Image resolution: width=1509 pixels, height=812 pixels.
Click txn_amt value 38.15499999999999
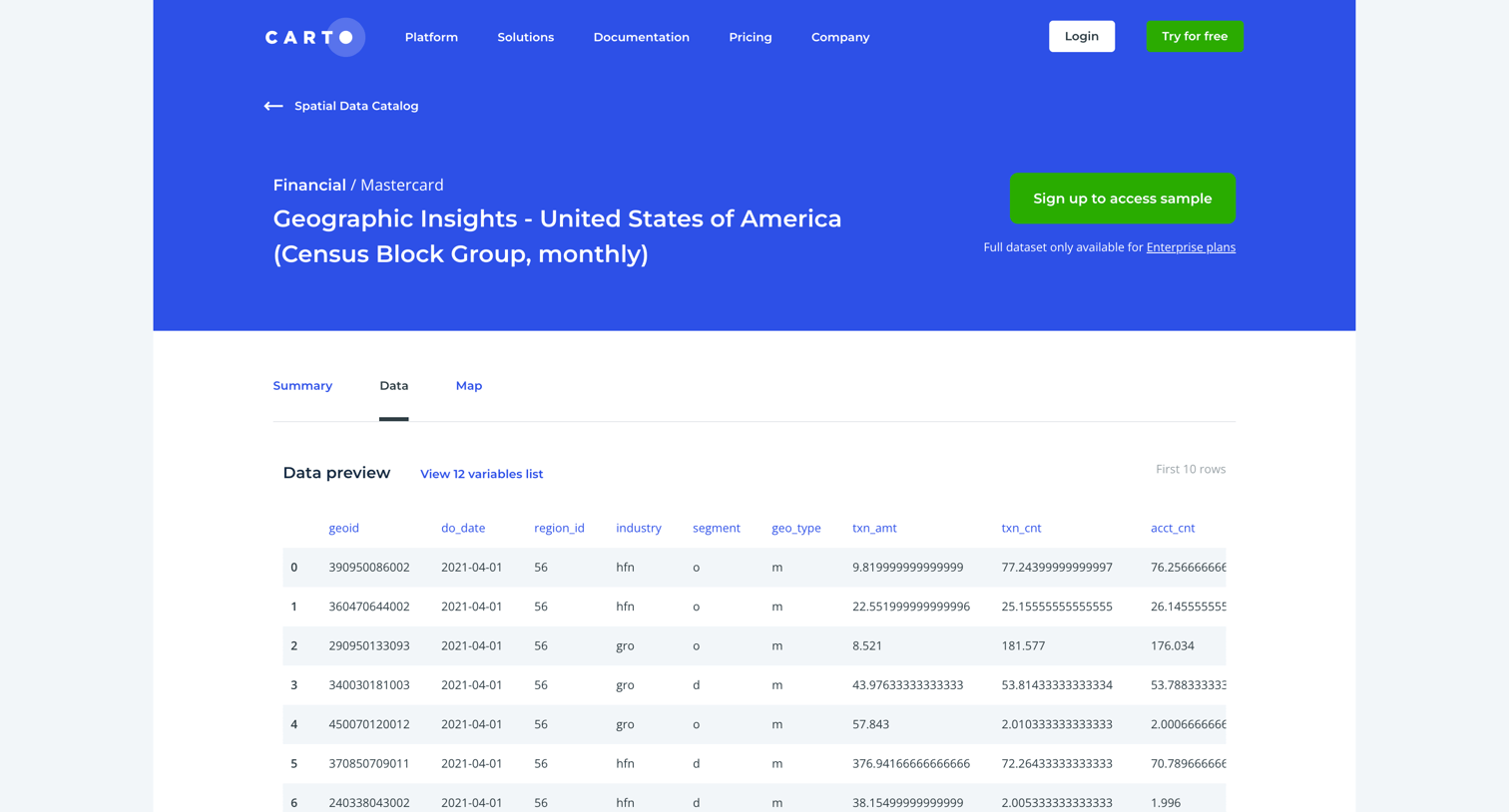click(x=908, y=803)
